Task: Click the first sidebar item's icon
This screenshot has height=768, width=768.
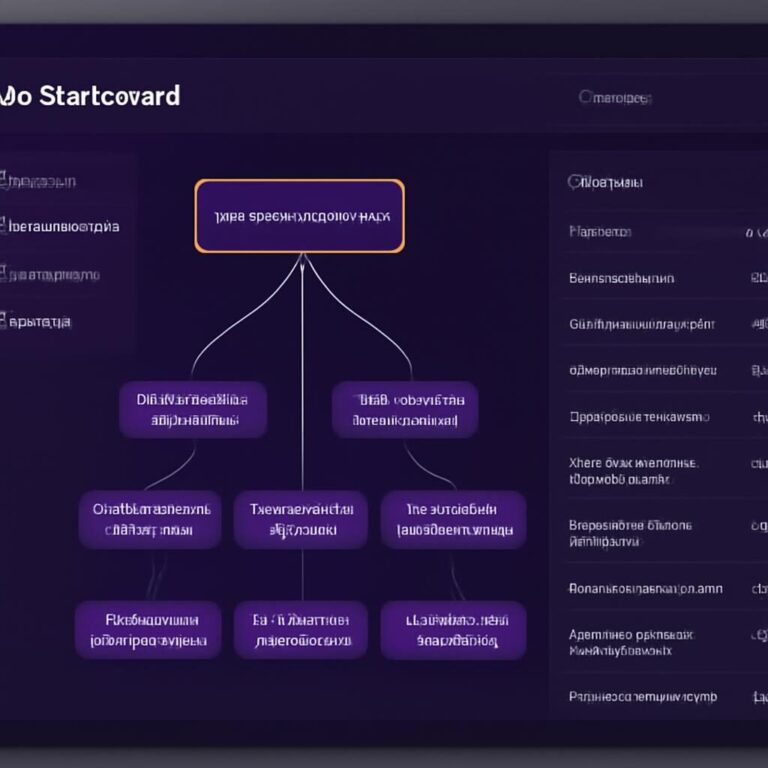Action: [3, 180]
